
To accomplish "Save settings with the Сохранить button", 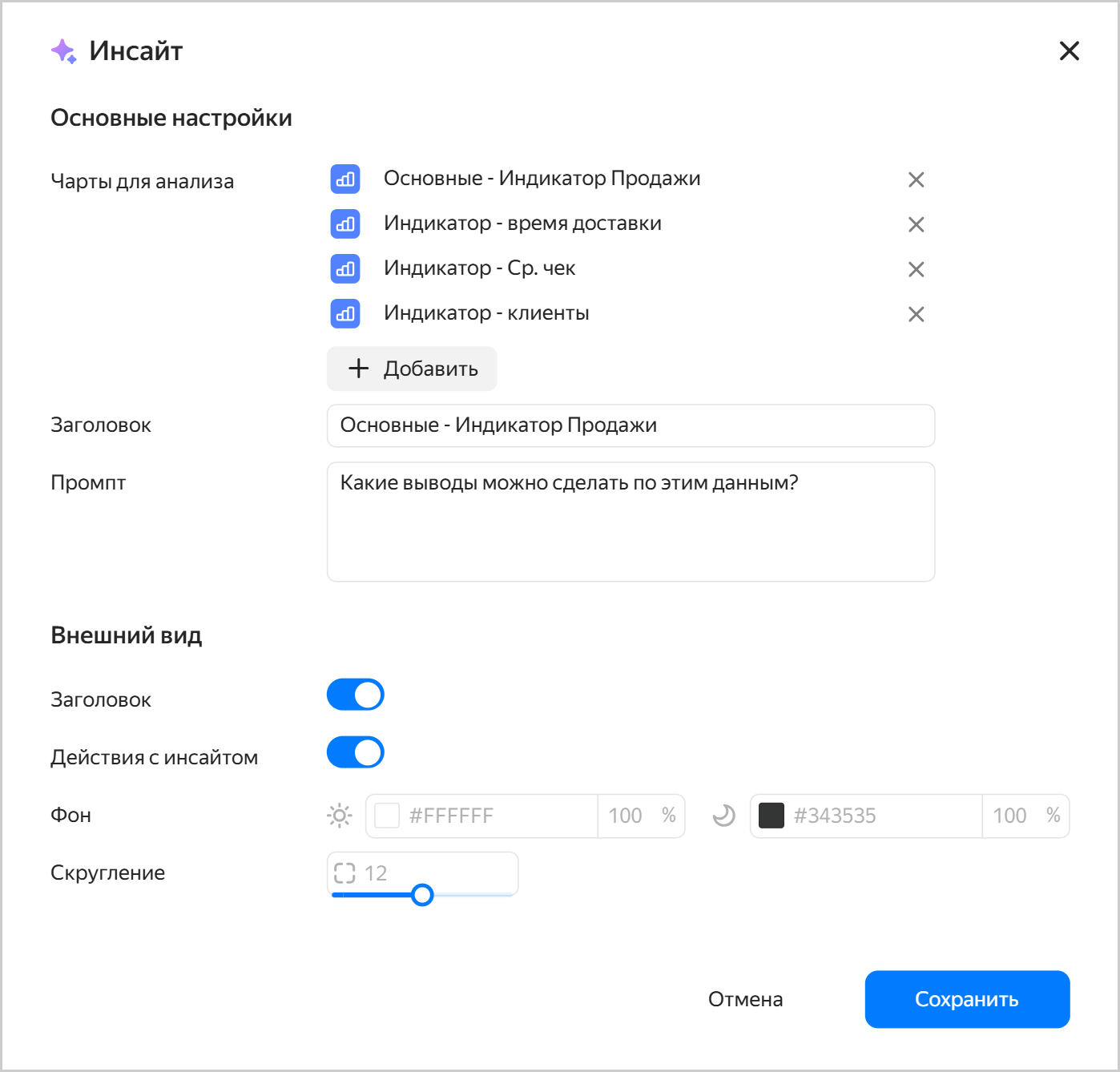I will 967,999.
